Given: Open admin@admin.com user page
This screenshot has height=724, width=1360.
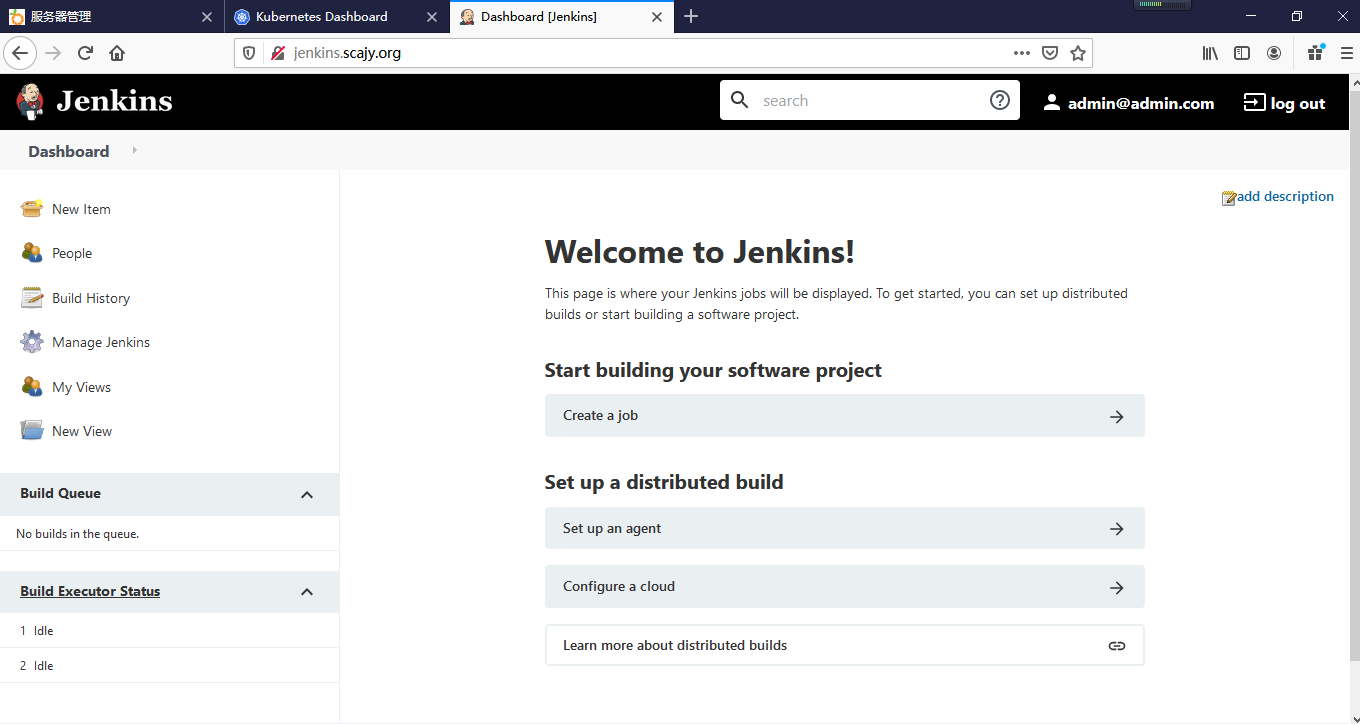Looking at the screenshot, I should coord(1141,103).
